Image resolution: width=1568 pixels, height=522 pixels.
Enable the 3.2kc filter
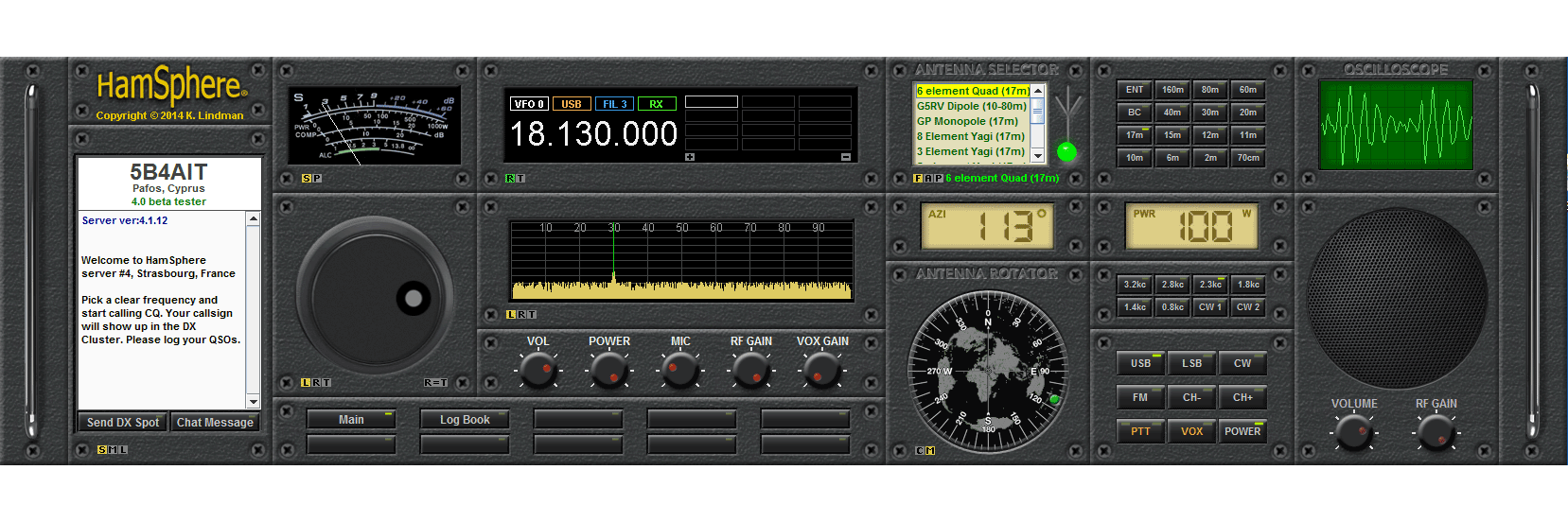(1135, 285)
